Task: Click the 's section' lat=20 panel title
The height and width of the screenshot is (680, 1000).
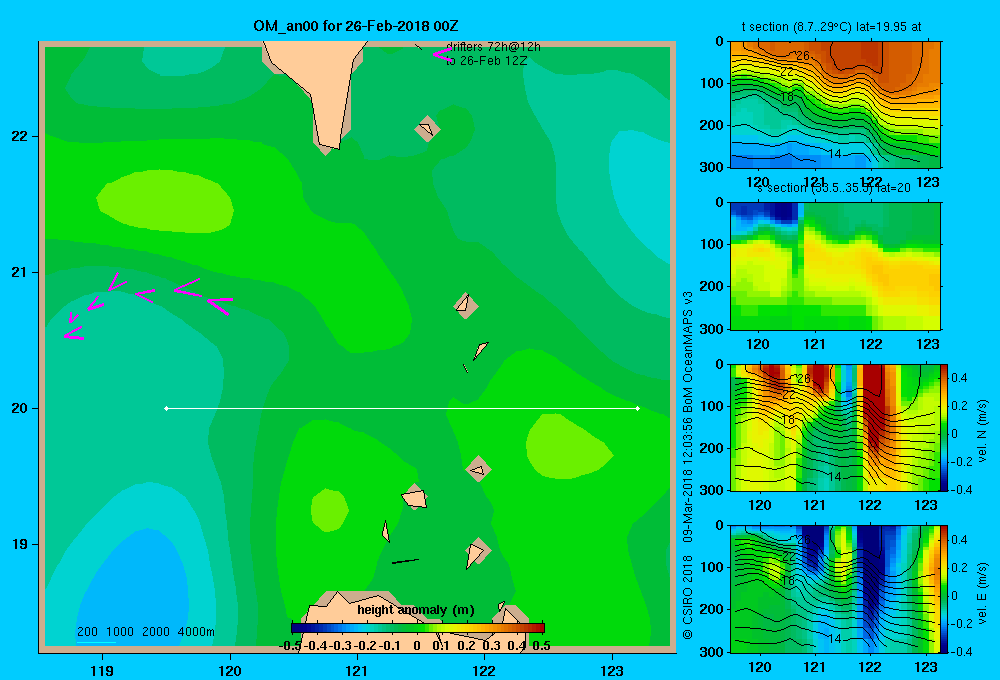Action: click(x=834, y=188)
